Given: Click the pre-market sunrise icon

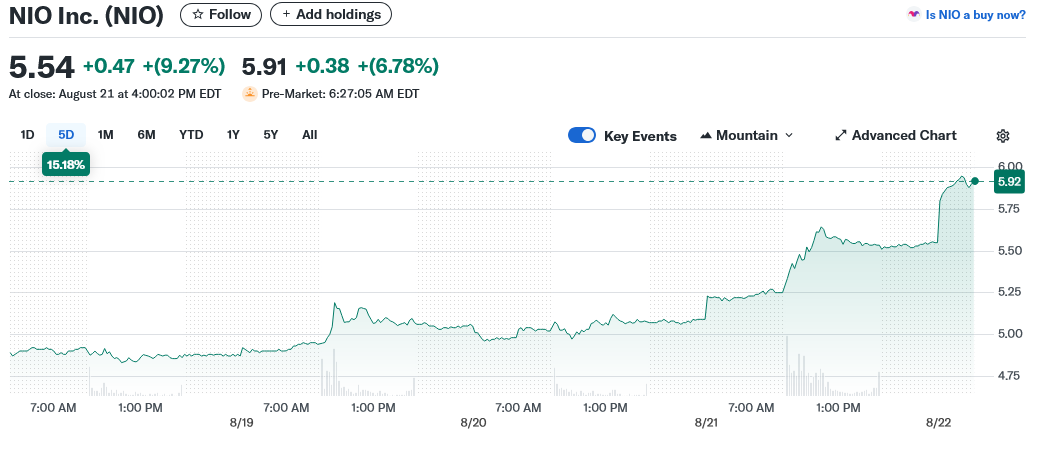Looking at the screenshot, I should pos(249,94).
